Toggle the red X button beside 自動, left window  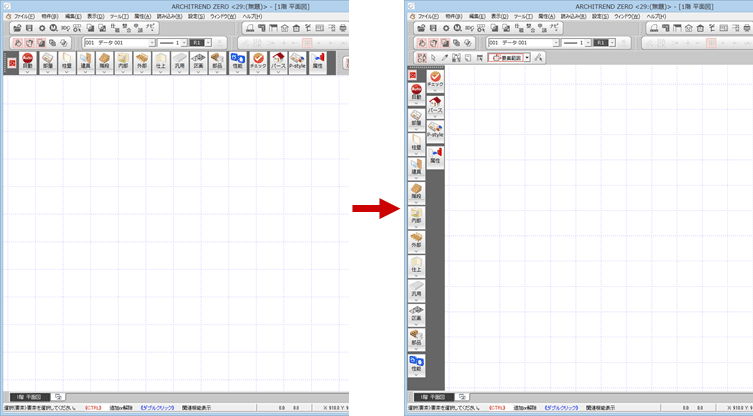click(10, 62)
